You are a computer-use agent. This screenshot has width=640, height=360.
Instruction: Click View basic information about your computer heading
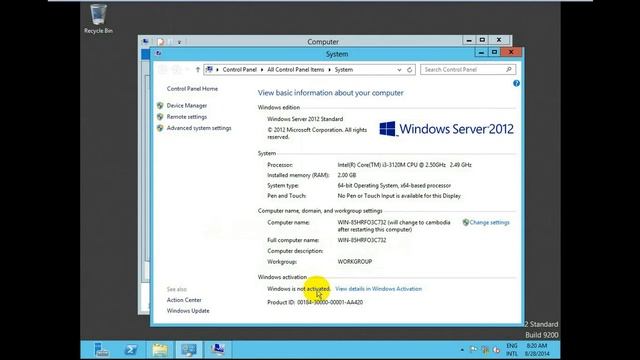330,93
